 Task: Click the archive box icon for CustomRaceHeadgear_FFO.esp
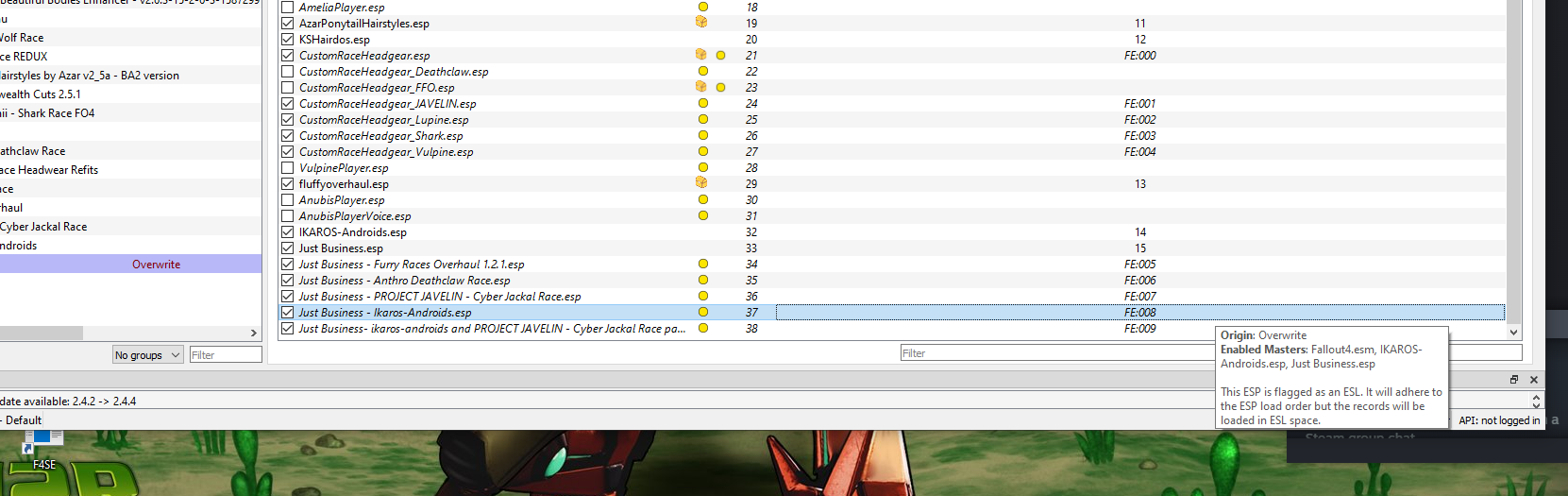(x=701, y=87)
